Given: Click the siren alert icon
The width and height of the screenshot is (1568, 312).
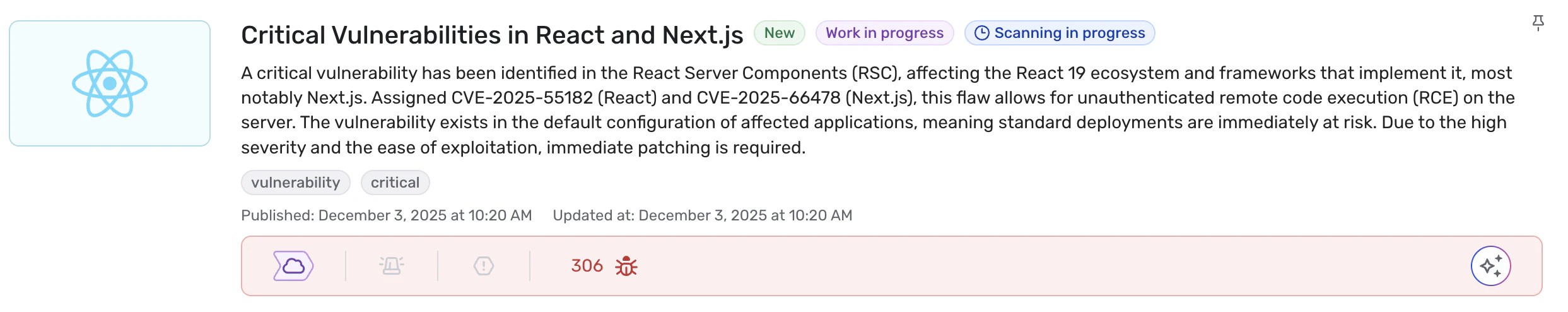Looking at the screenshot, I should coord(392,266).
